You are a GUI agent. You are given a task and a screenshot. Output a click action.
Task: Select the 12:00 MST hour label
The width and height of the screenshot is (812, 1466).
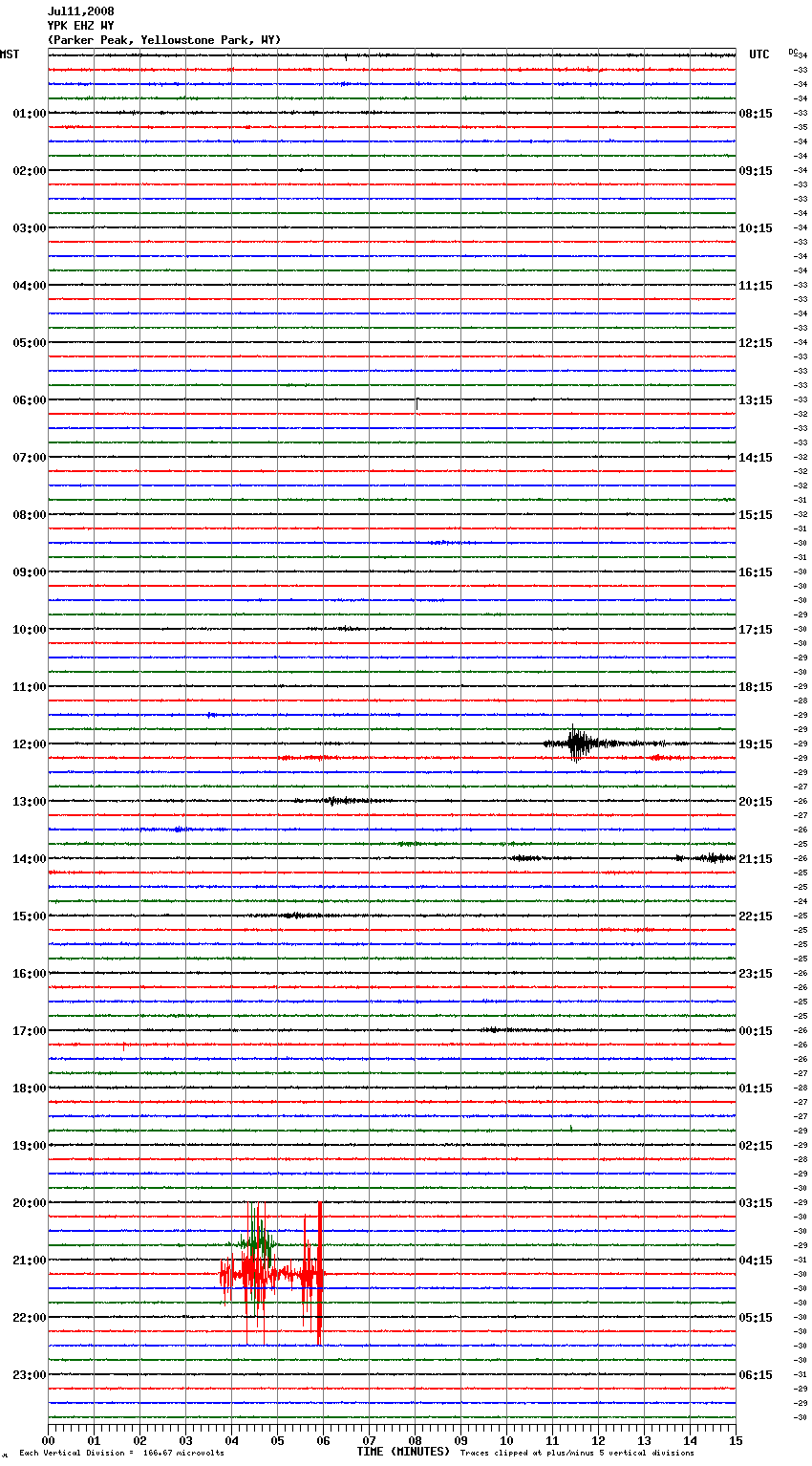(30, 744)
